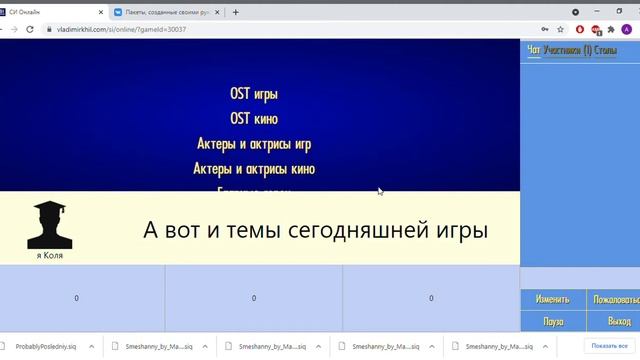Restore down the browser window

[x=619, y=11]
